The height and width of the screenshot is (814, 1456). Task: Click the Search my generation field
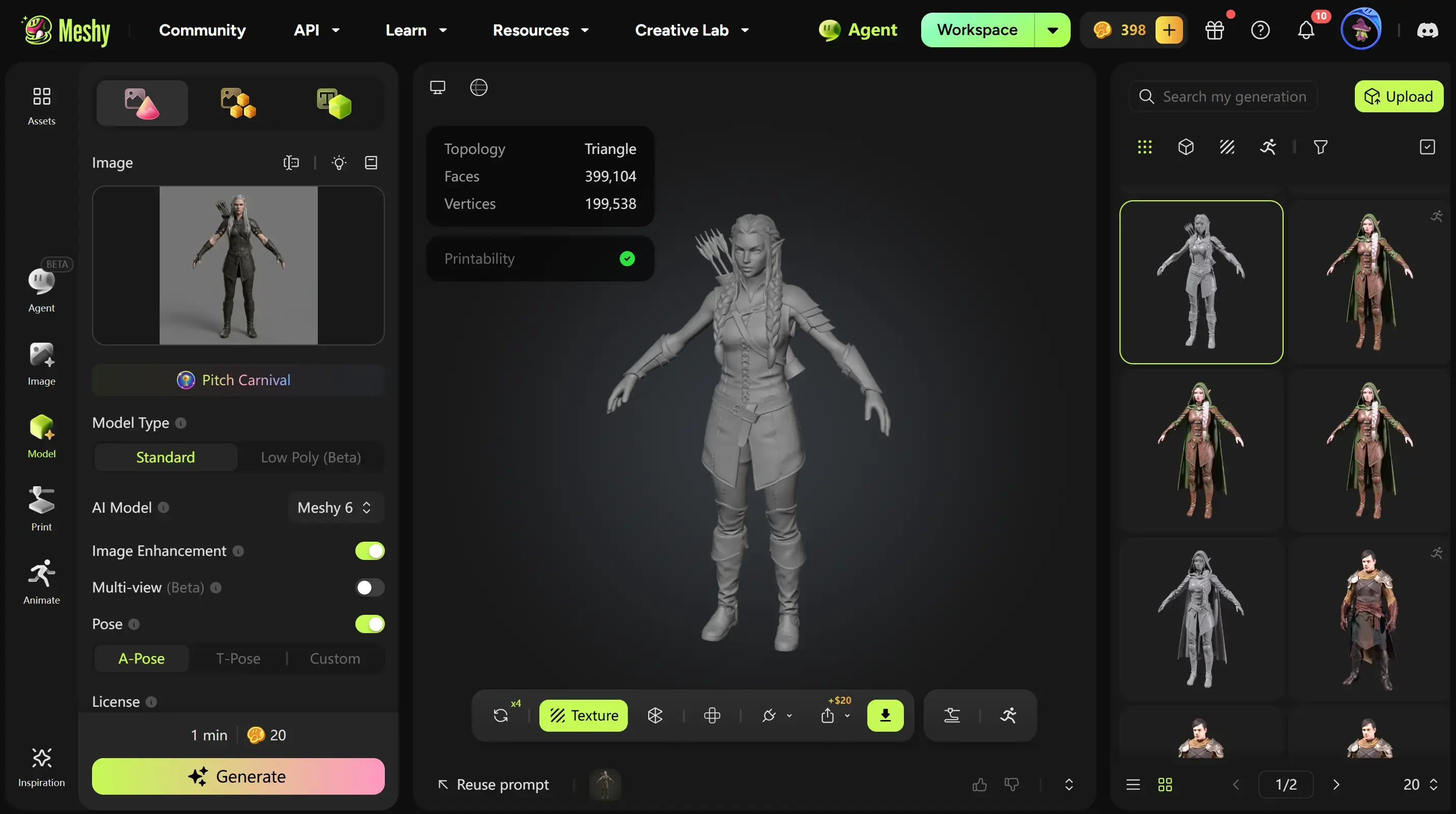click(x=1223, y=97)
